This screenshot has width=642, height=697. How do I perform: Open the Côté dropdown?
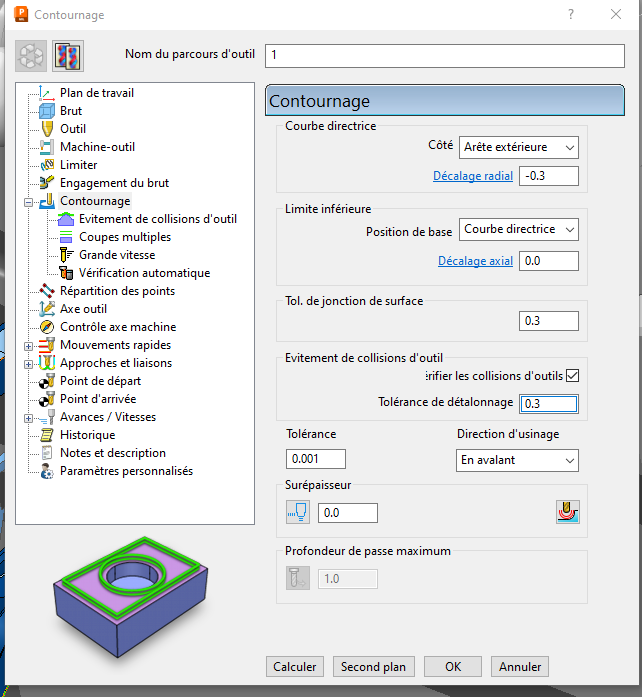point(519,147)
